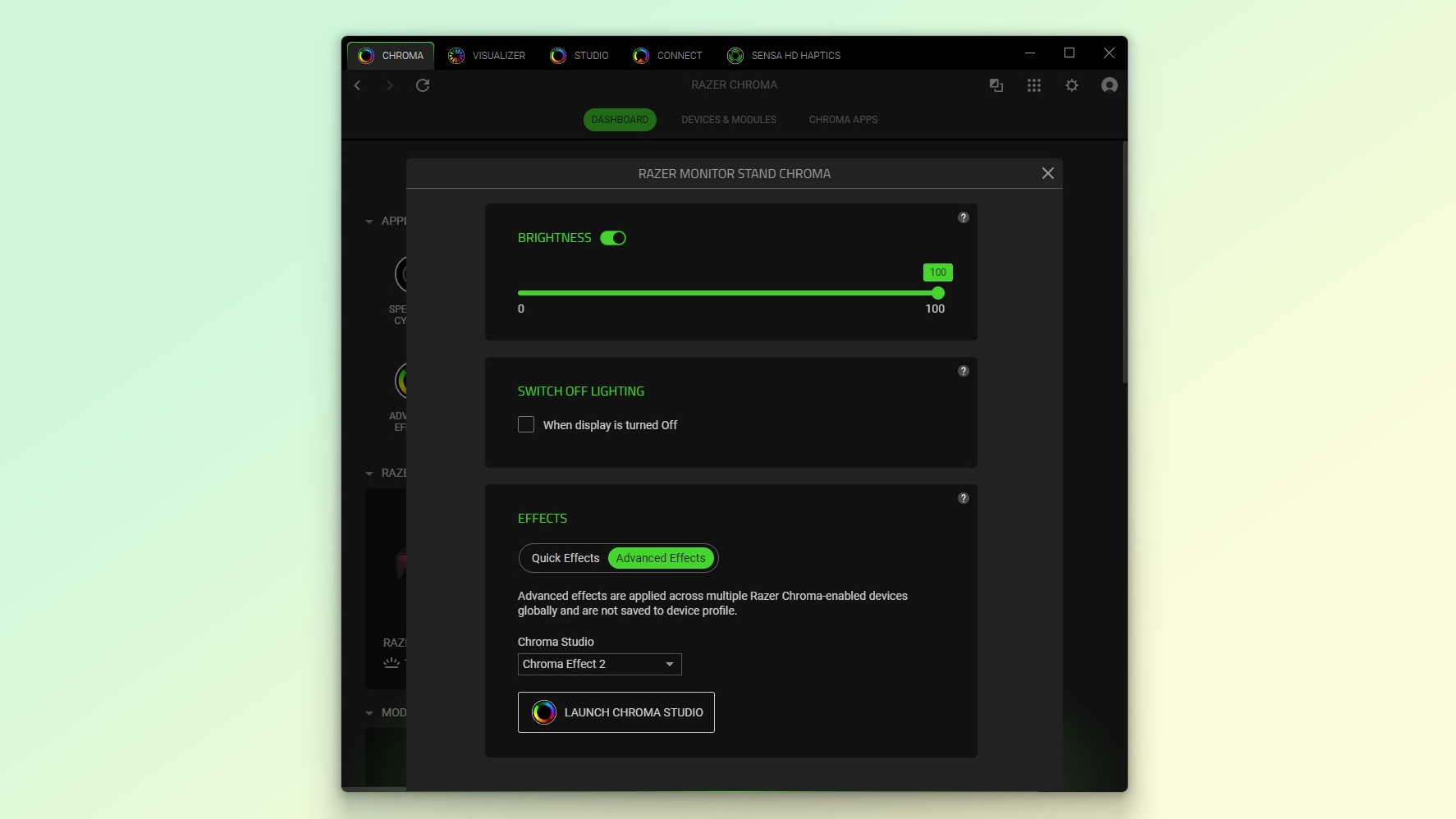Check 'When display is turned Off' box
The width and height of the screenshot is (1456, 819).
click(526, 424)
